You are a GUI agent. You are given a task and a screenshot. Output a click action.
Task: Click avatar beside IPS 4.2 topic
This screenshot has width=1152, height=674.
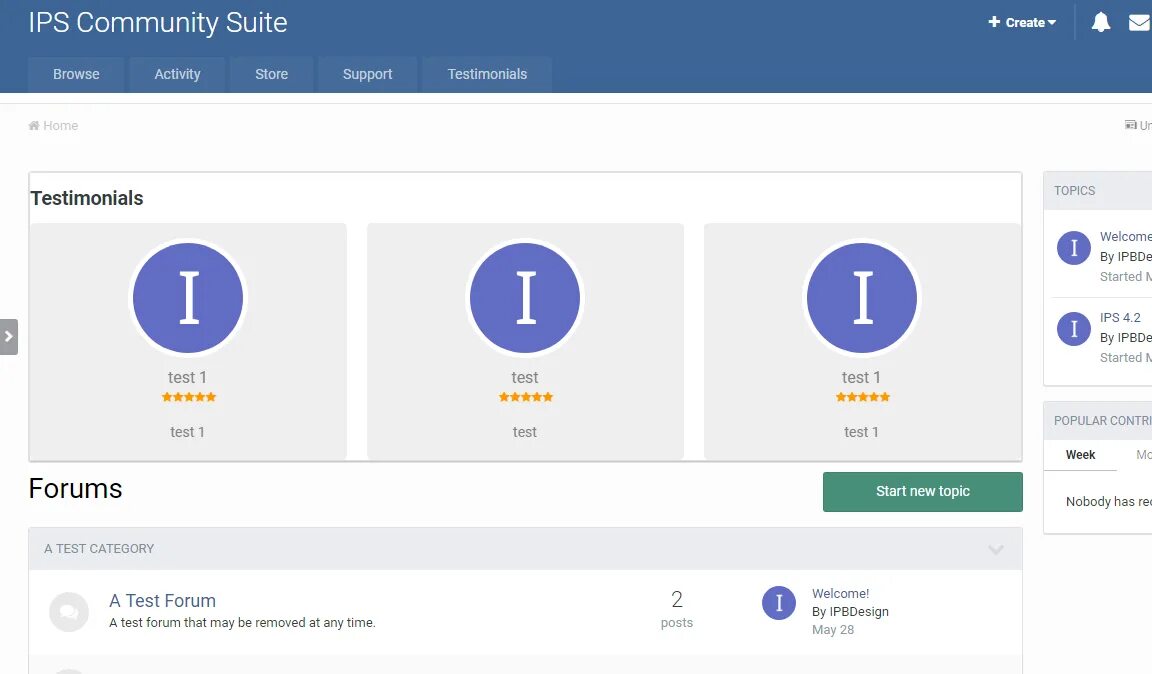click(1073, 329)
